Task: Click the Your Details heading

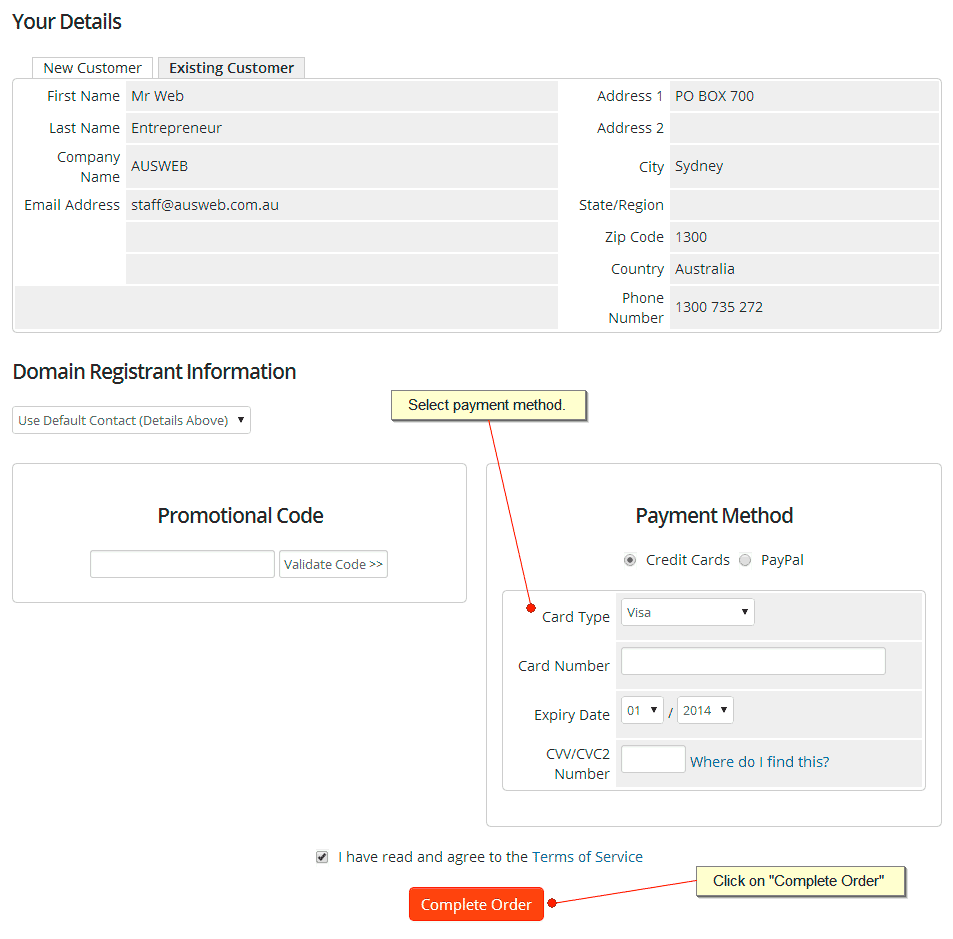Action: [67, 22]
